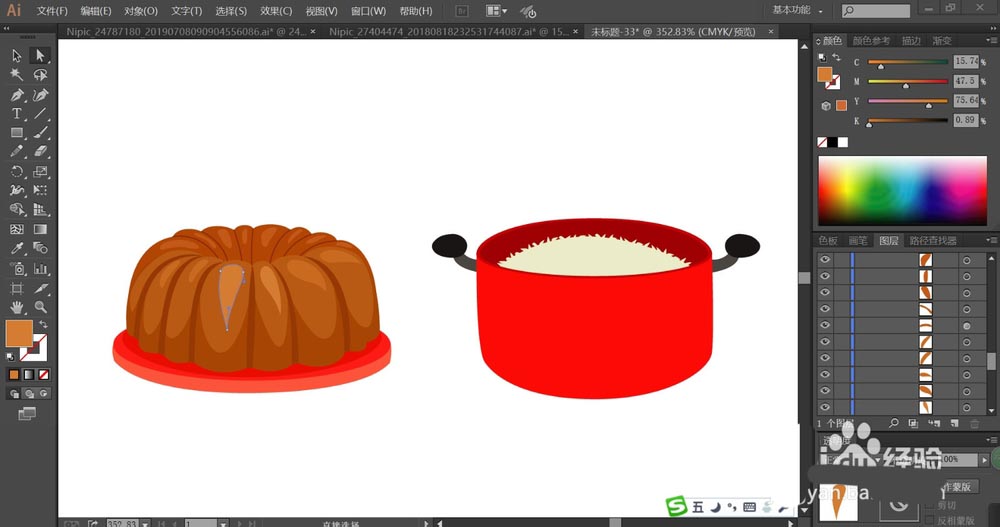The width and height of the screenshot is (1000, 527).
Task: Select the Mesh tool
Action: 17,229
